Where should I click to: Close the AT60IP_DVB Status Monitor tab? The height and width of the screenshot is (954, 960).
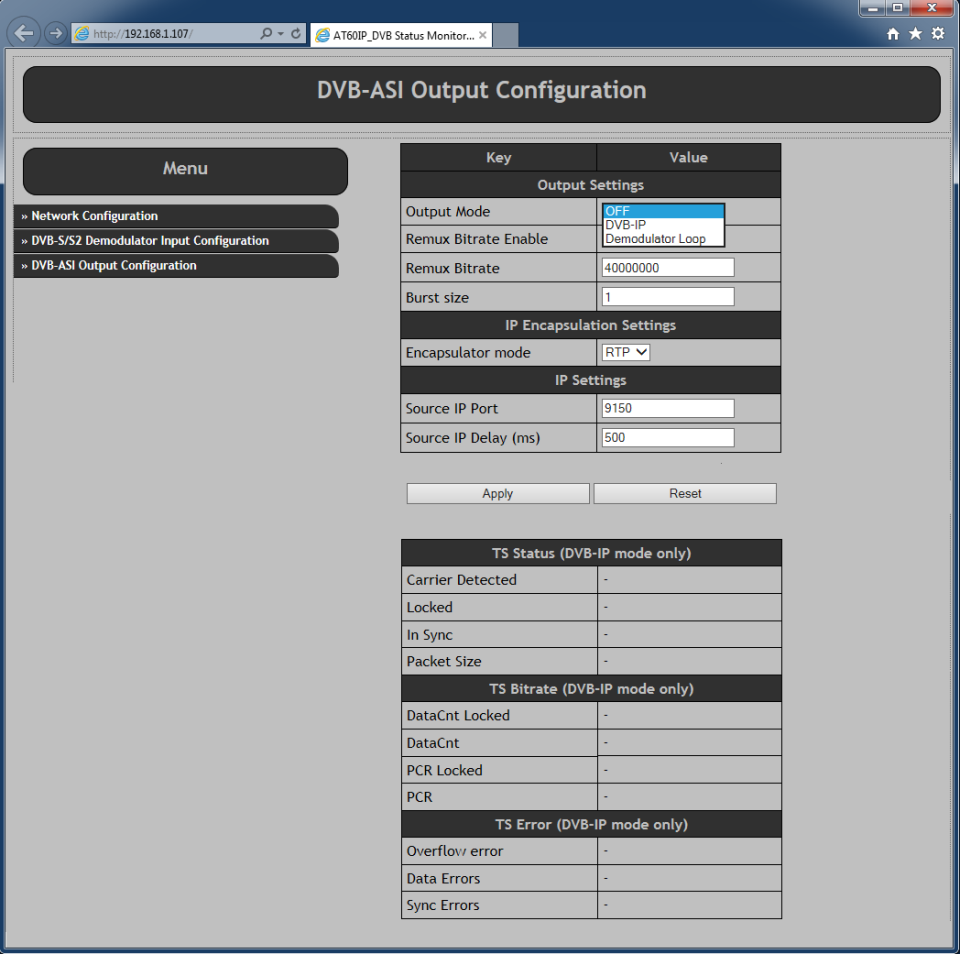483,35
